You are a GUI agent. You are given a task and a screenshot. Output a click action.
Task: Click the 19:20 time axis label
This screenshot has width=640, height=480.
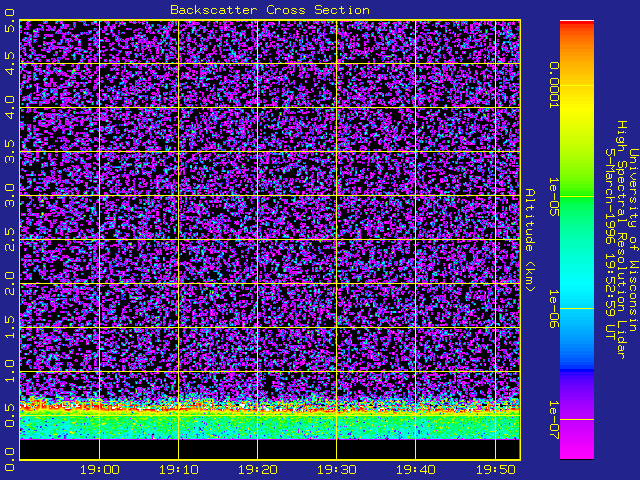click(258, 470)
